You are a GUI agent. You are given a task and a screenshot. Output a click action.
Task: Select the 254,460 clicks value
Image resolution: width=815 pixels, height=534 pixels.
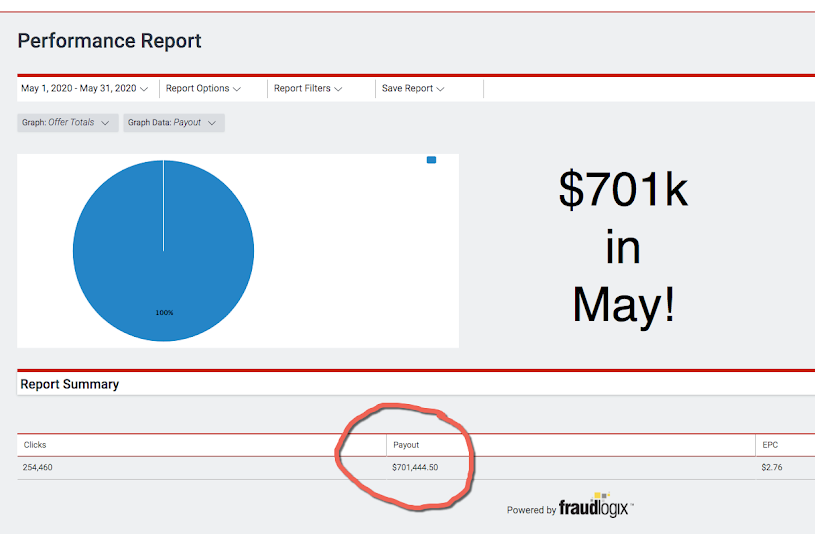click(x=37, y=467)
